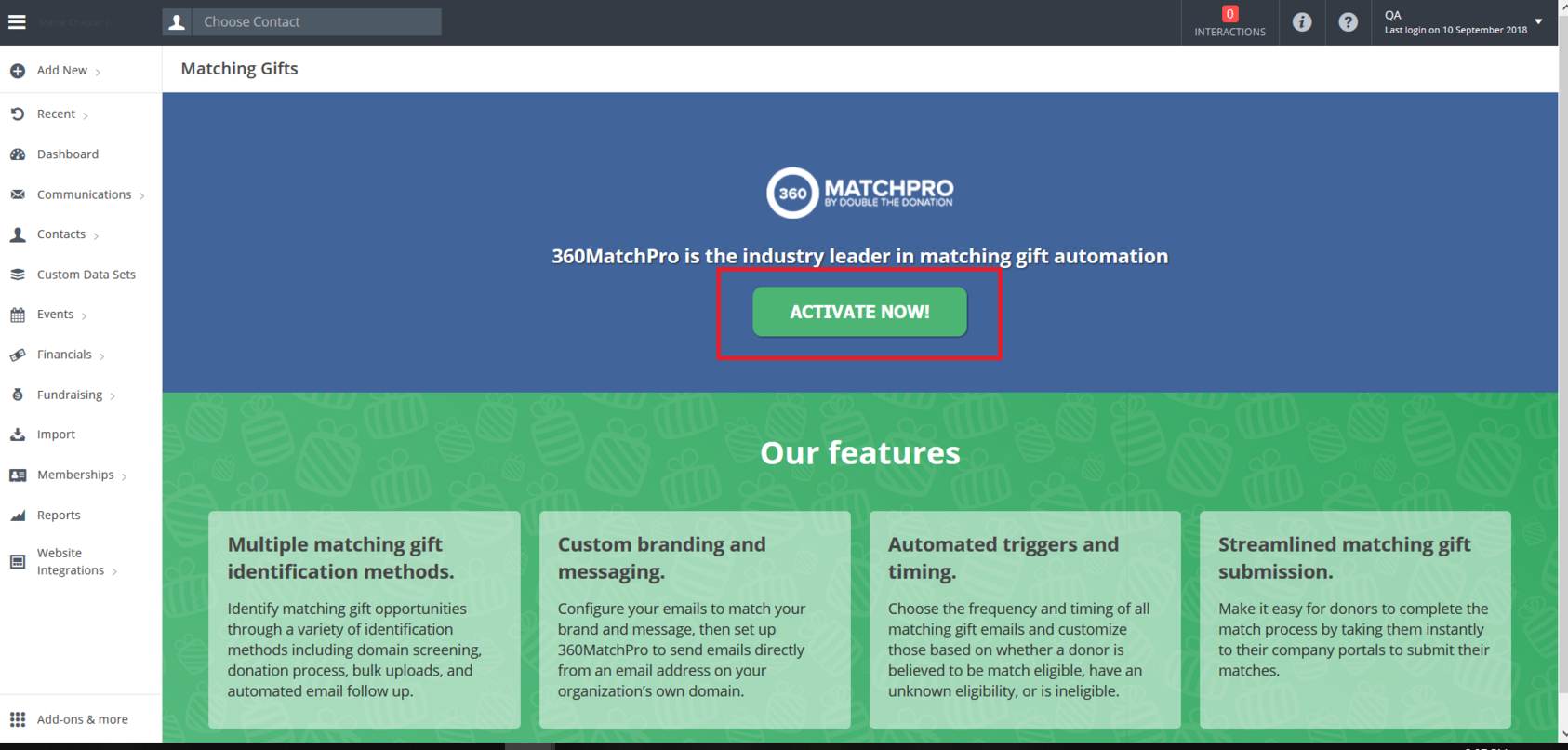Click in the Choose Contact field
The width and height of the screenshot is (1568, 750).
tap(316, 21)
